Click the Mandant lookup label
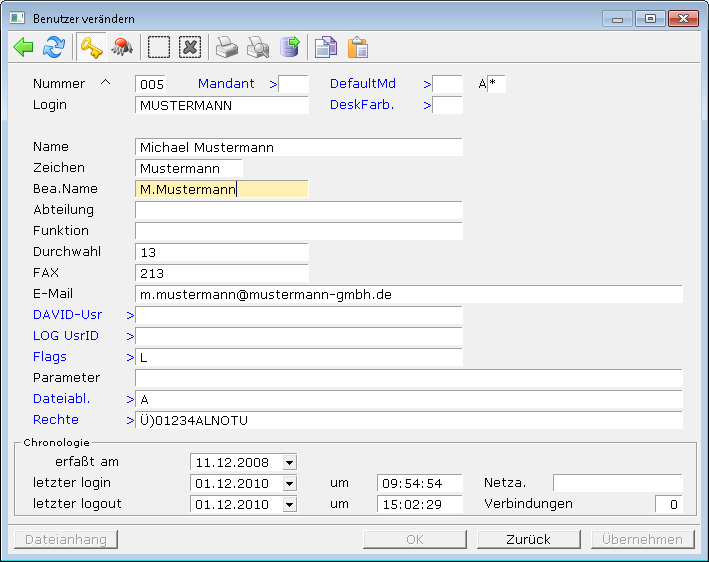The height and width of the screenshot is (562, 709). click(226, 84)
